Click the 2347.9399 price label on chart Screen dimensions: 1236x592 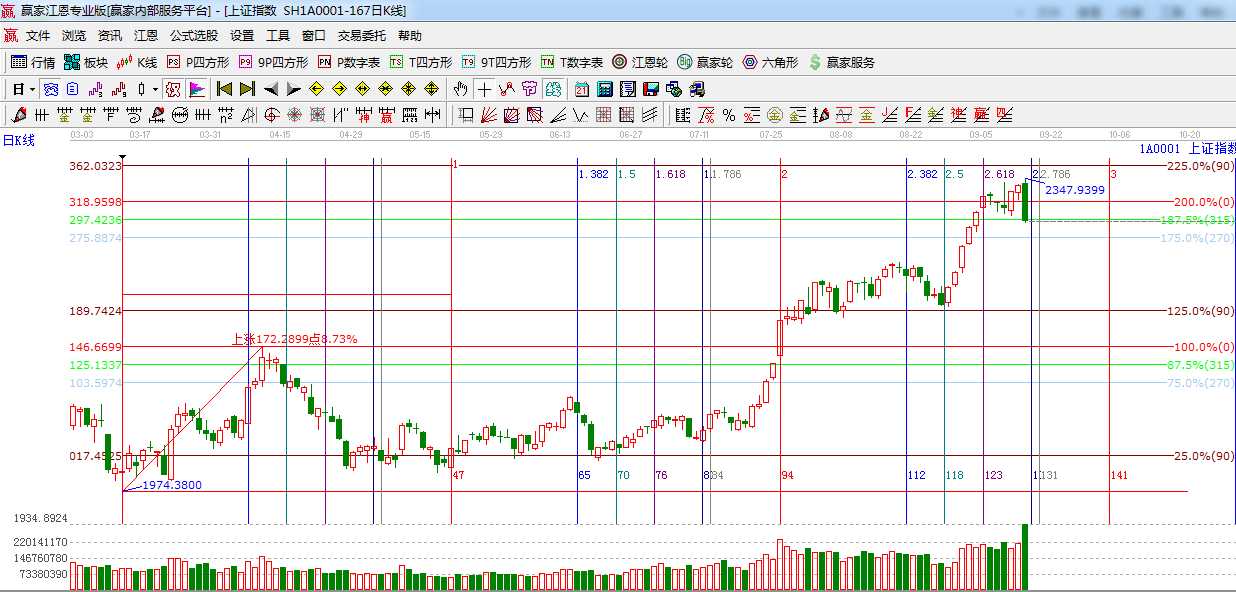click(1075, 190)
